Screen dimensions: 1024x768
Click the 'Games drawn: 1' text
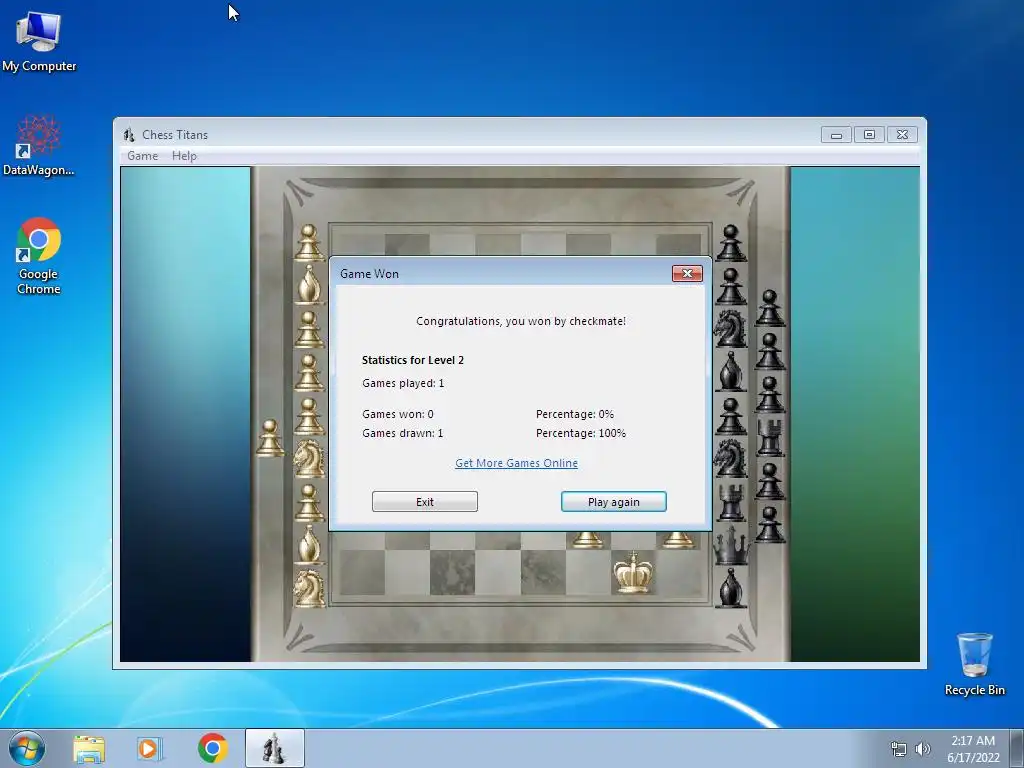(402, 433)
